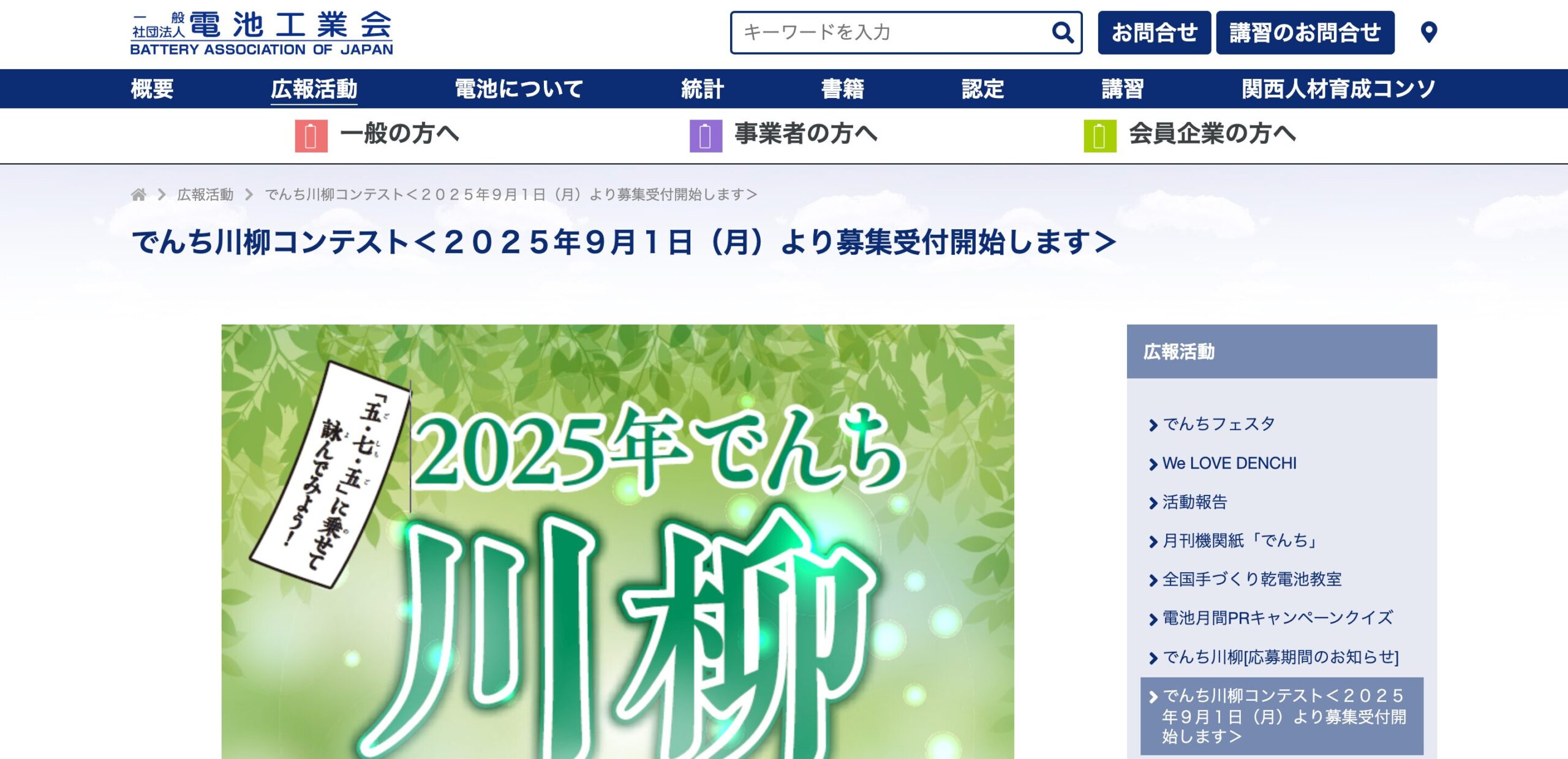Click the map pin location icon
The width and height of the screenshot is (1568, 759).
1428,32
